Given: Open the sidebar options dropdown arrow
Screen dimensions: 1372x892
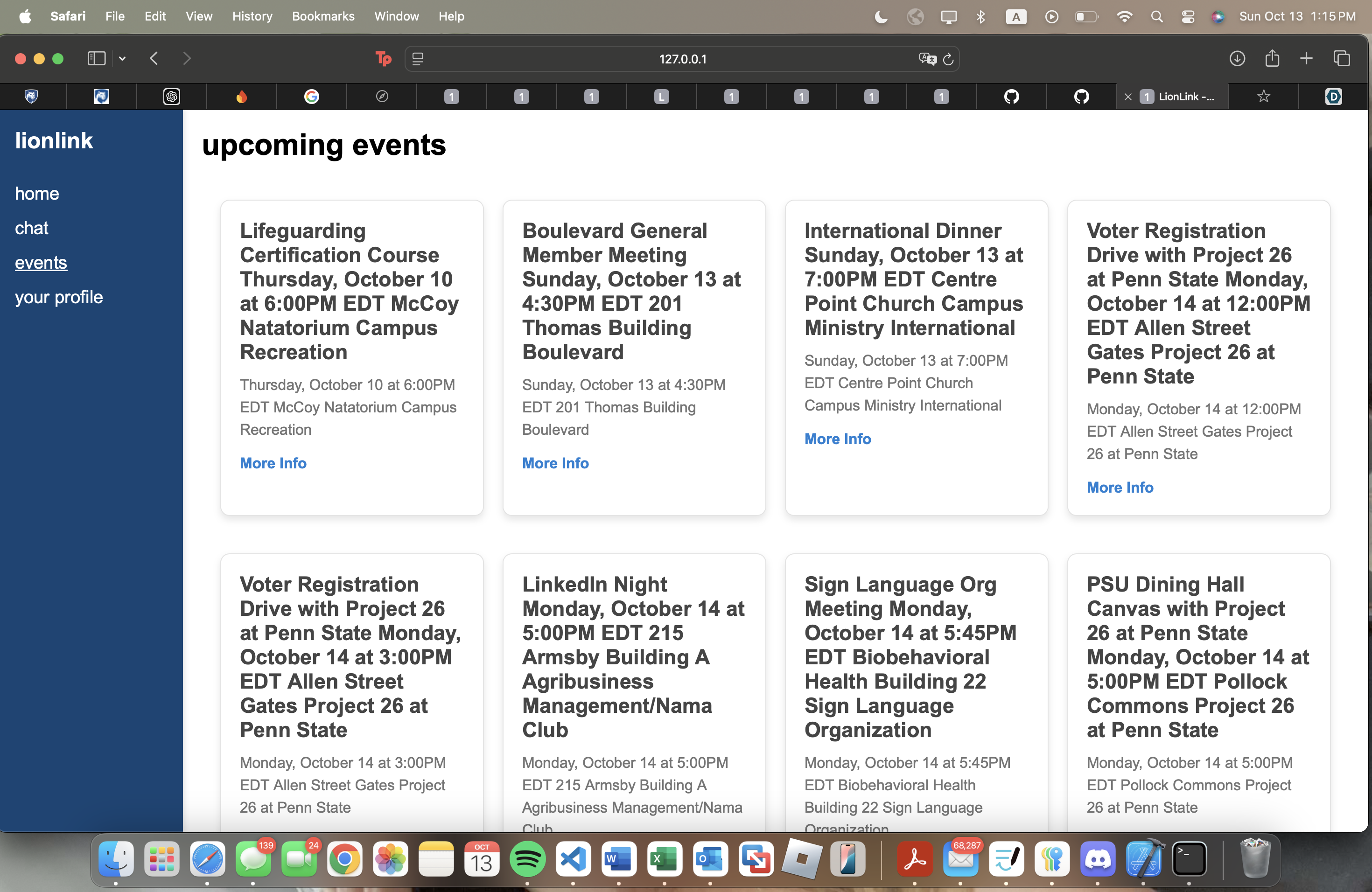Looking at the screenshot, I should tap(122, 58).
